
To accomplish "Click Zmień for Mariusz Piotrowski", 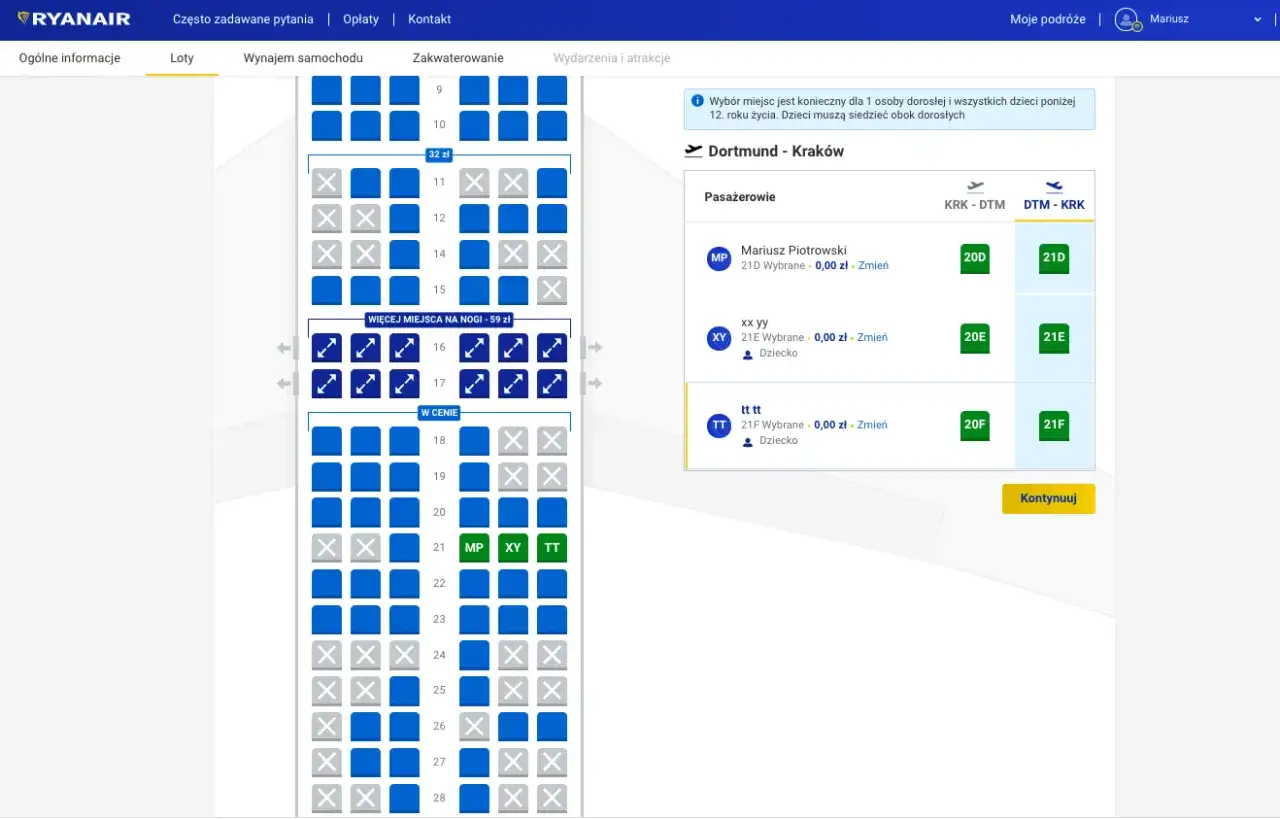I will click(873, 266).
